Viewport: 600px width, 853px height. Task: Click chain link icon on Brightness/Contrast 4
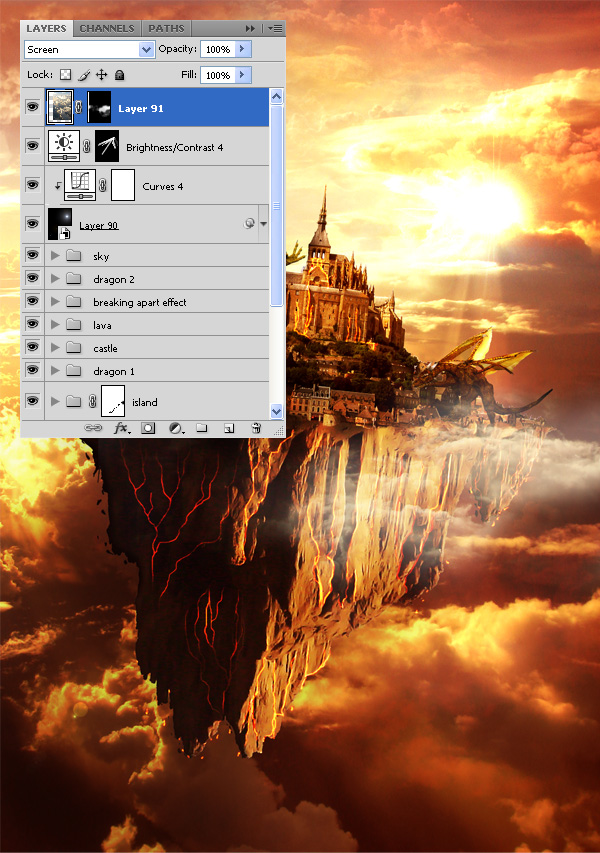tap(86, 146)
